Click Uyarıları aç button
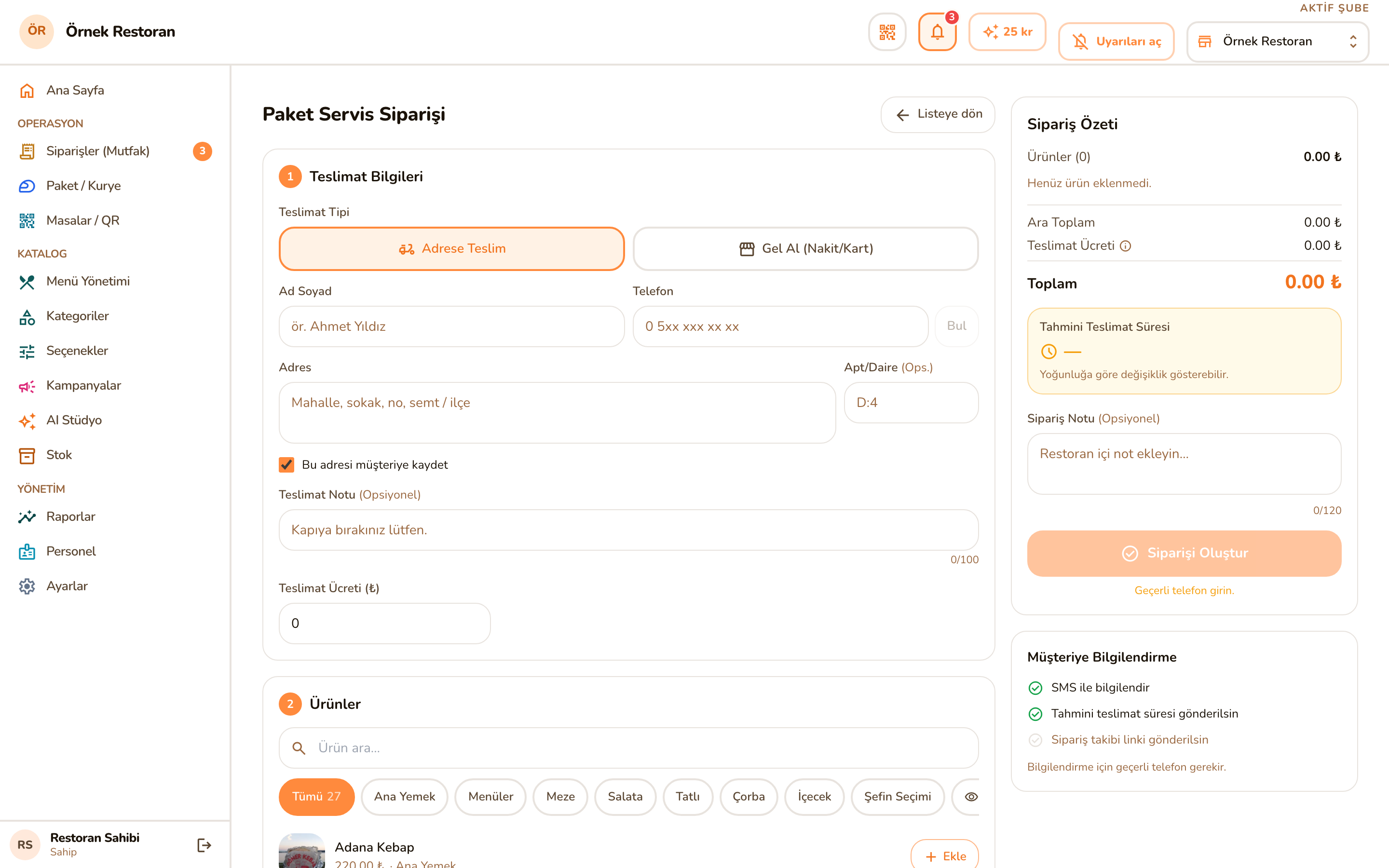 click(x=1117, y=41)
